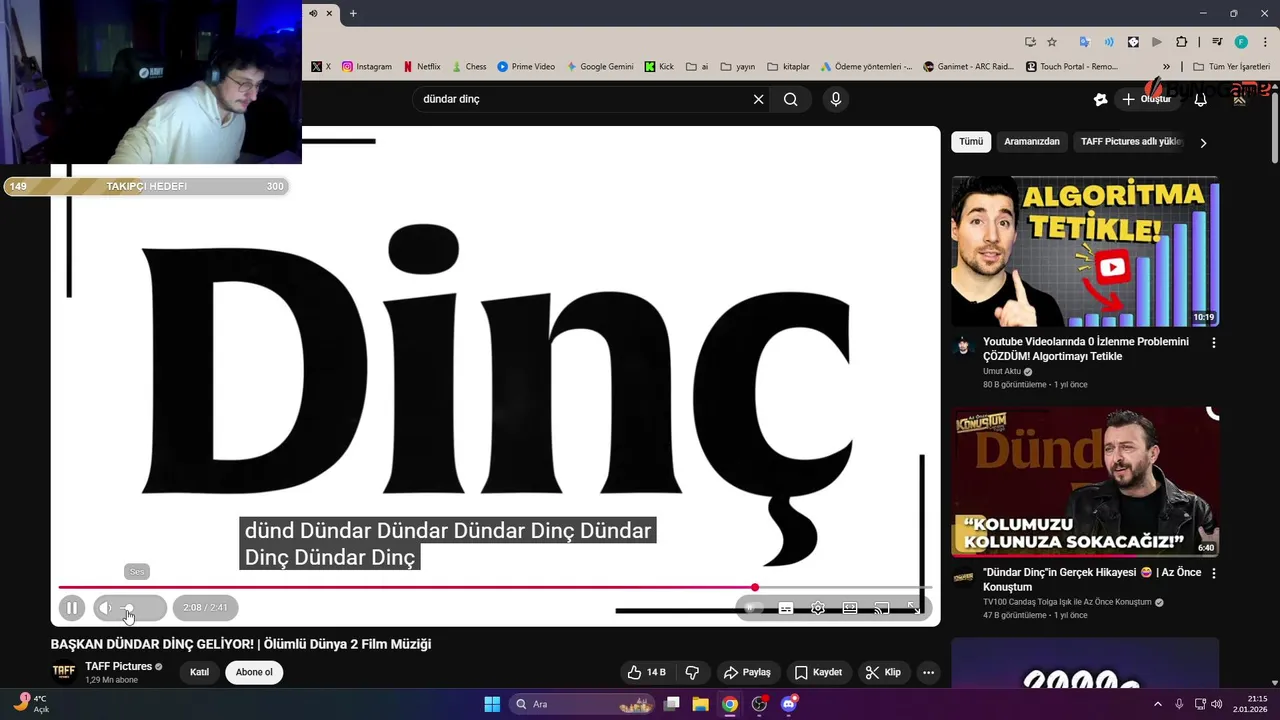The image size is (1280, 720).
Task: Install app icon in address bar
Action: (x=1030, y=42)
